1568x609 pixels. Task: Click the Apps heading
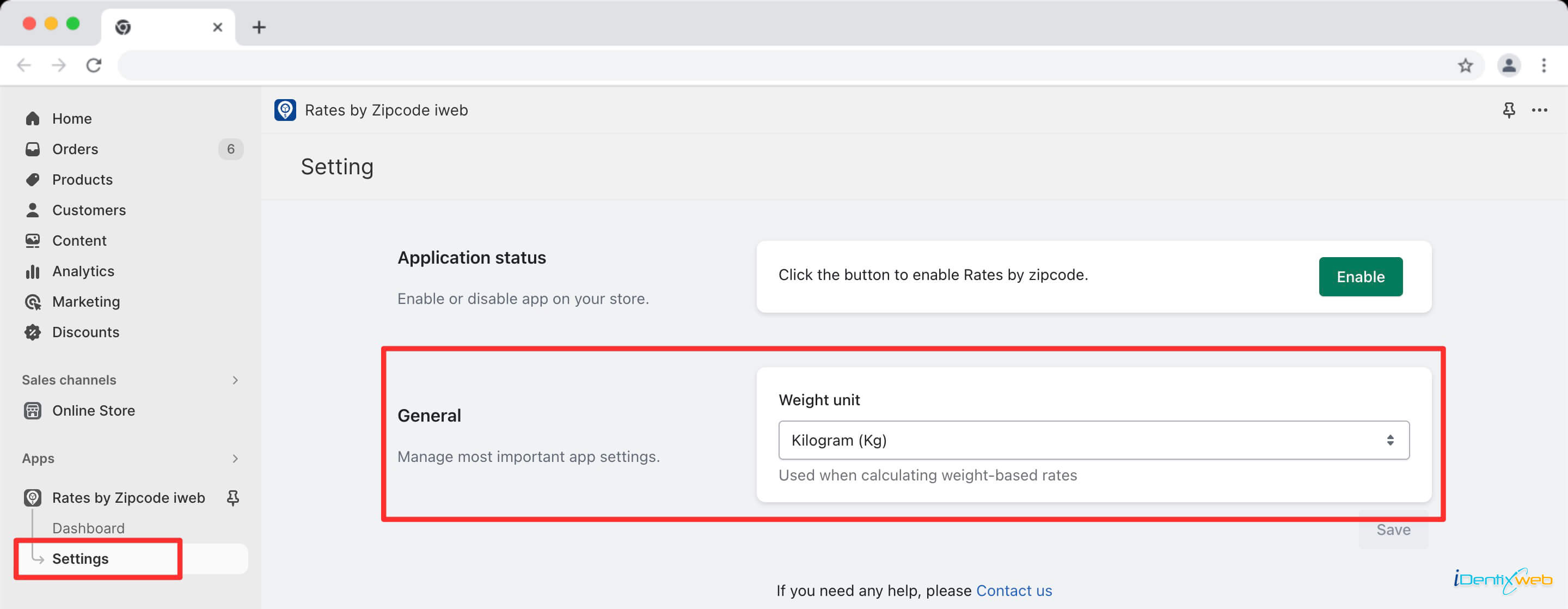[x=38, y=459]
